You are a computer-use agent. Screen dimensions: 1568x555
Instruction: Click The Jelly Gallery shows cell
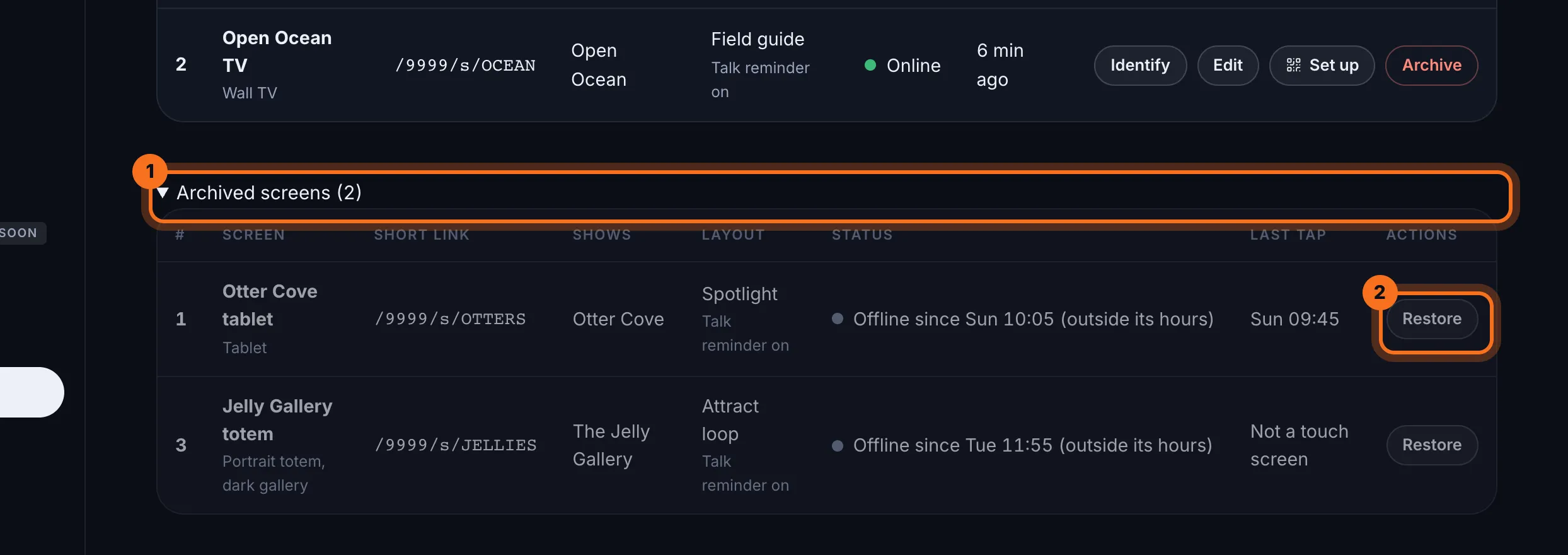pos(611,445)
